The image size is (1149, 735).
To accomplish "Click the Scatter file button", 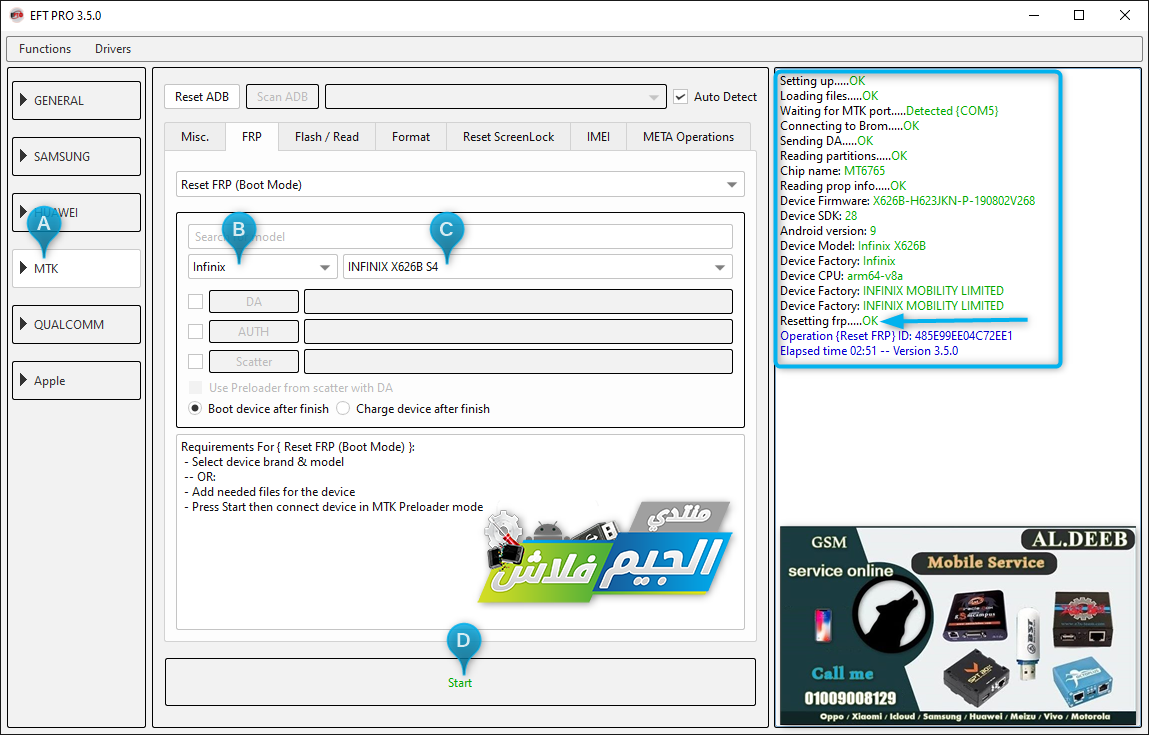I will tap(254, 361).
